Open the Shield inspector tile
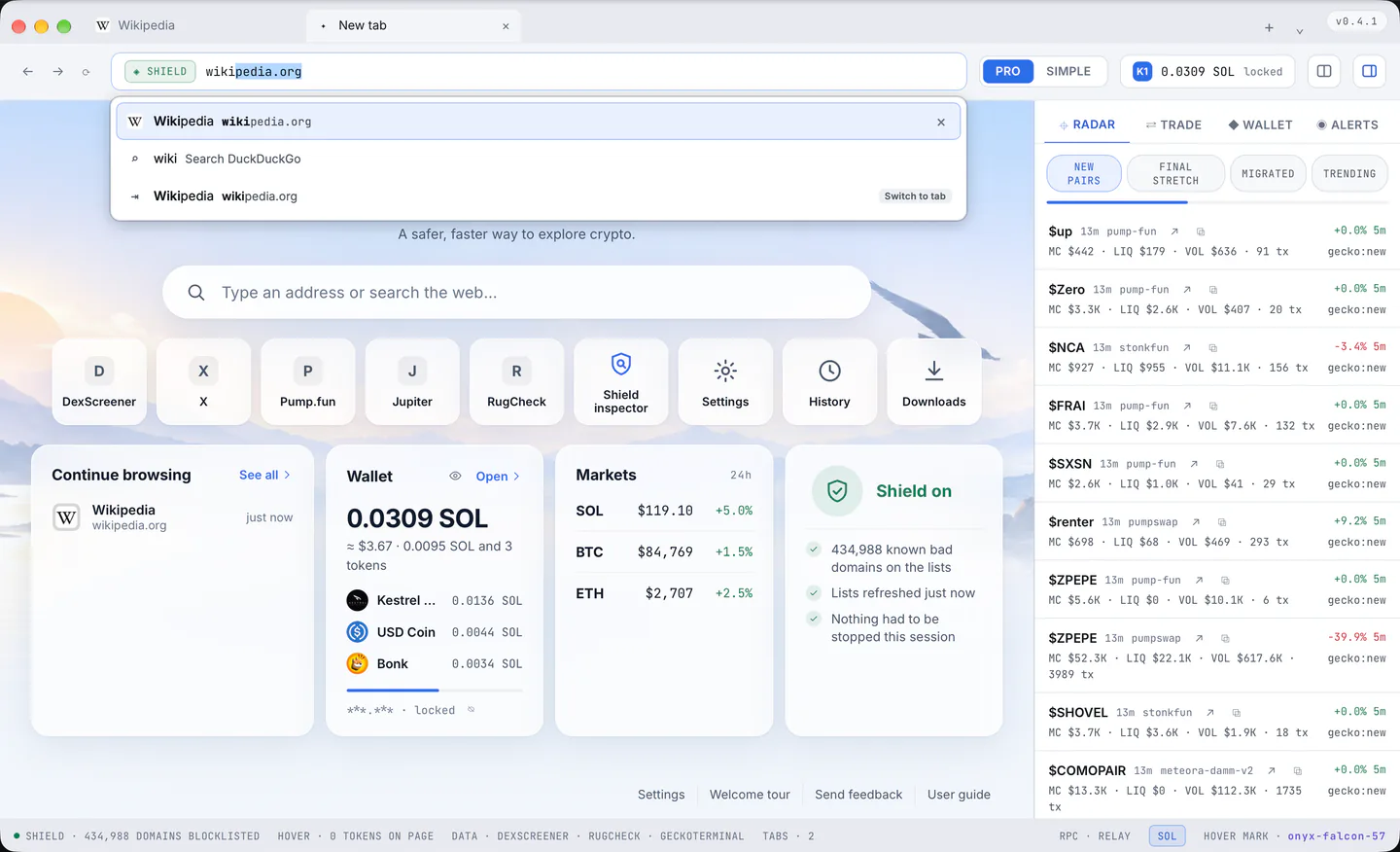This screenshot has width=1400, height=852. coord(621,381)
